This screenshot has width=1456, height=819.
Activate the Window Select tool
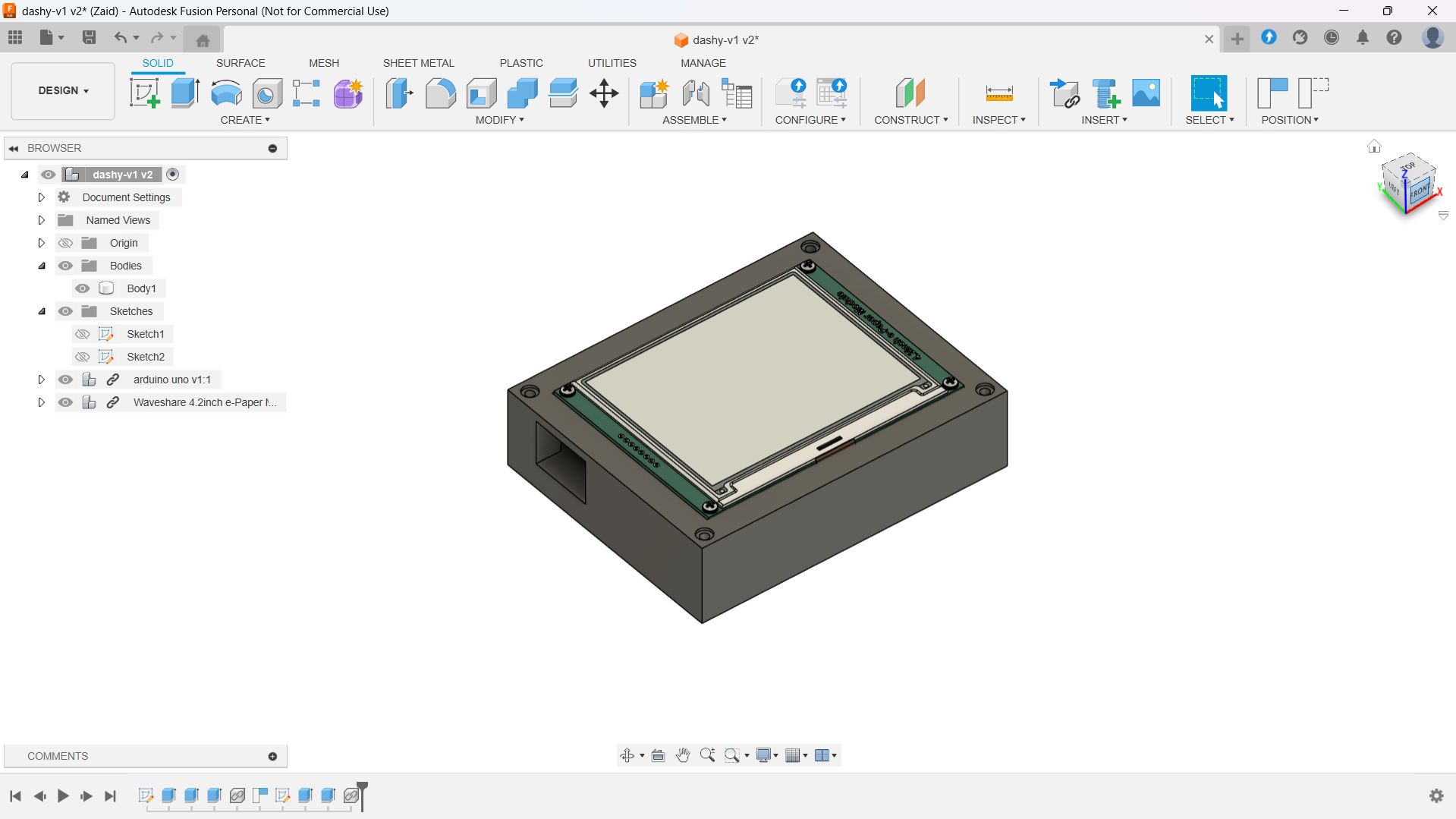click(x=1209, y=93)
